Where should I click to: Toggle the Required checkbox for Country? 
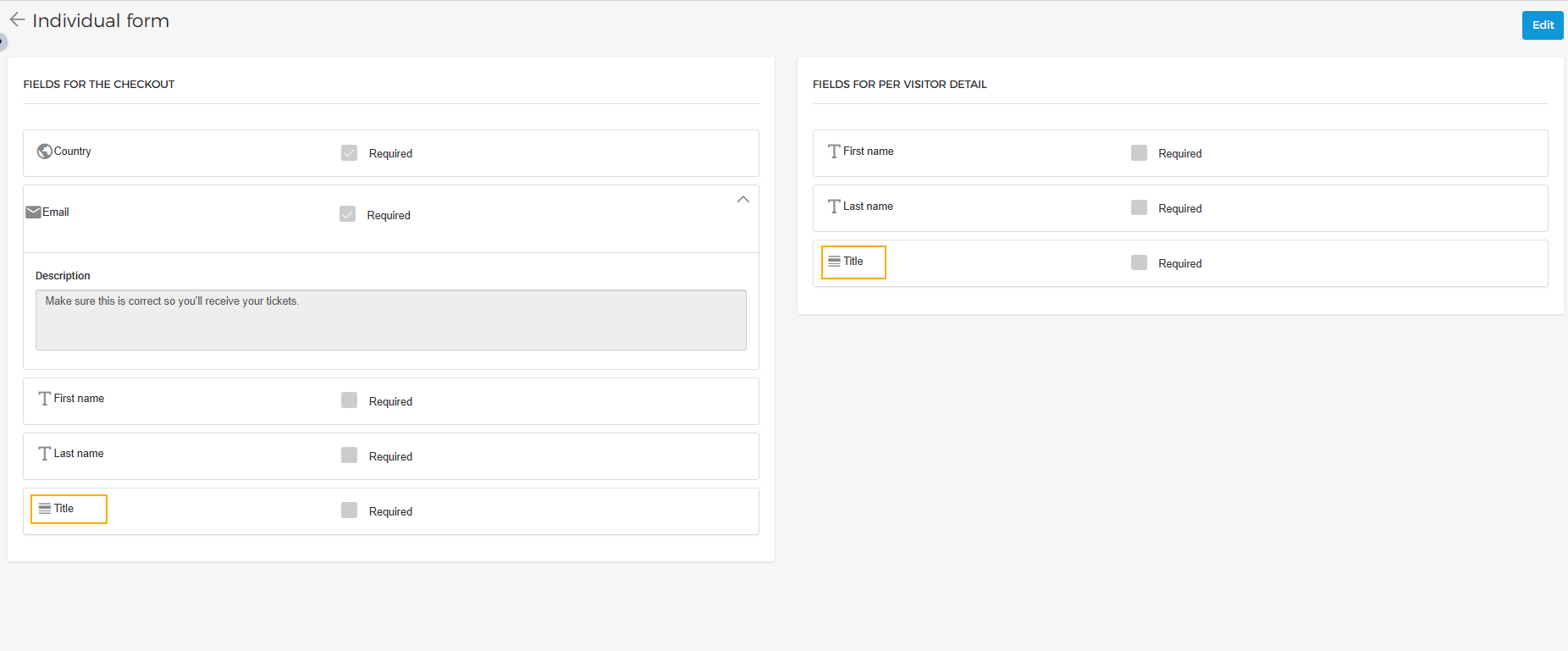(349, 153)
